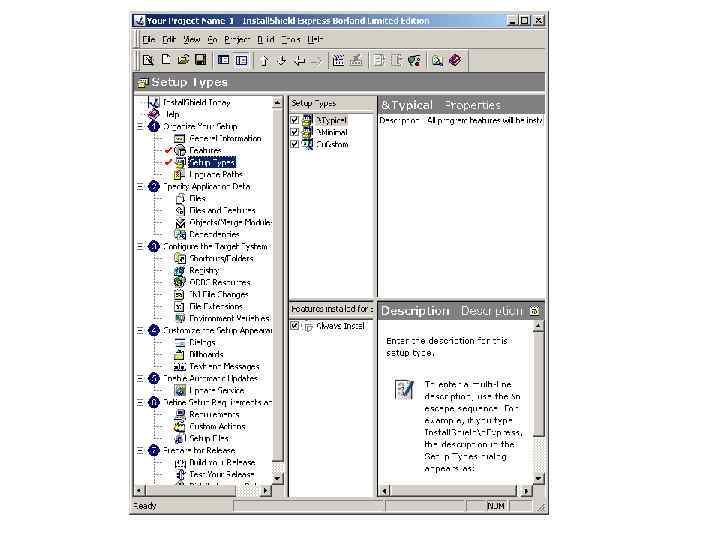Image resolution: width=720 pixels, height=540 pixels.
Task: Click the tree pane scroll-down arrow
Action: pos(277,478)
